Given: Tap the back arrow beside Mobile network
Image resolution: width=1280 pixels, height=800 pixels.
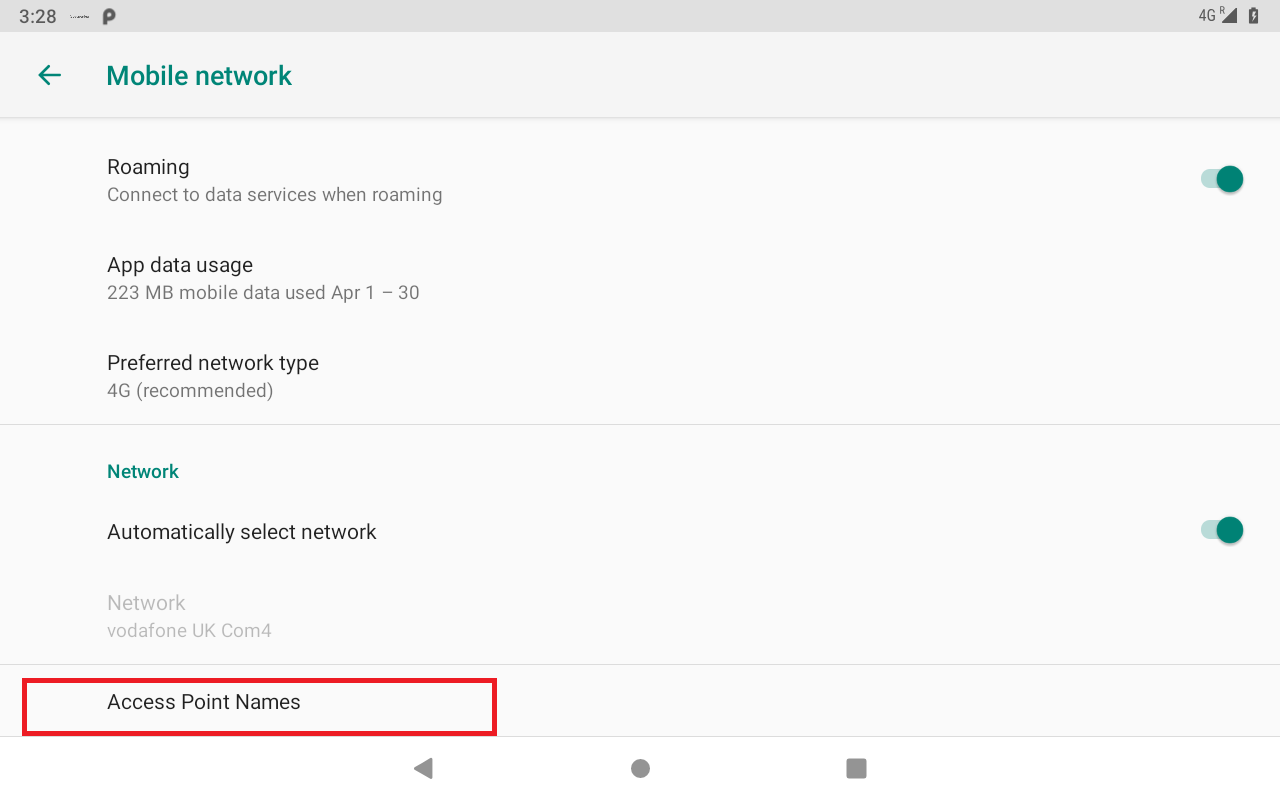Looking at the screenshot, I should point(49,75).
